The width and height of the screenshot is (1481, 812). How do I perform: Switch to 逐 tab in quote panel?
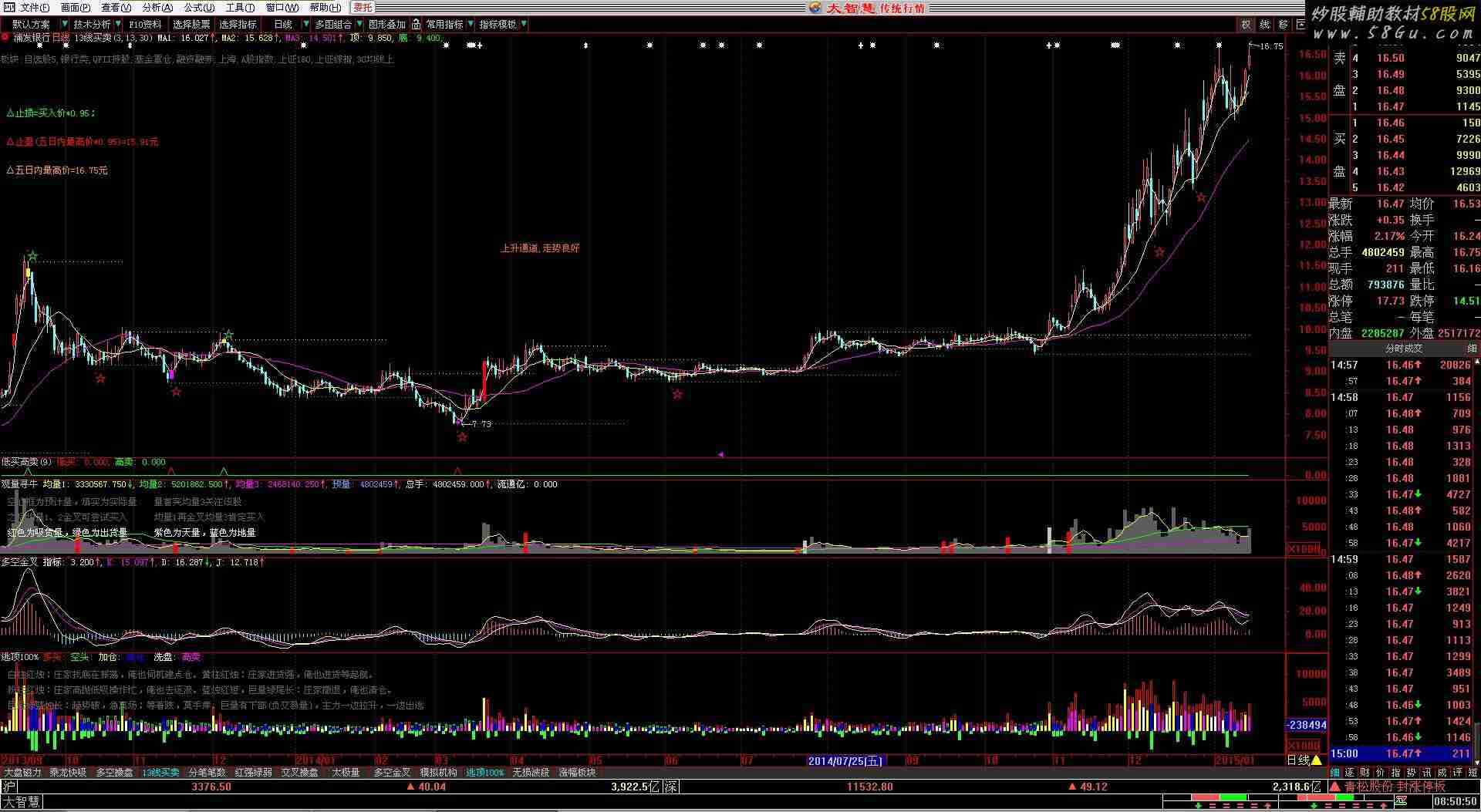click(x=1350, y=772)
